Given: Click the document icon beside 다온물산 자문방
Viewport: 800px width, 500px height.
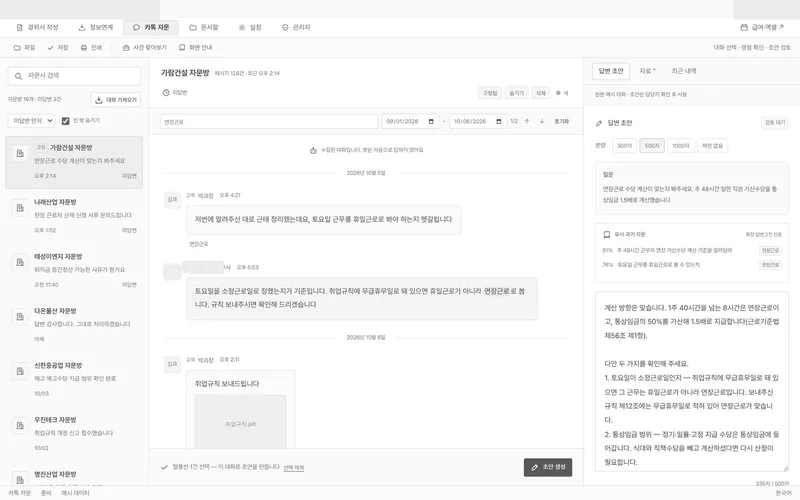Looking at the screenshot, I should click(x=20, y=317).
